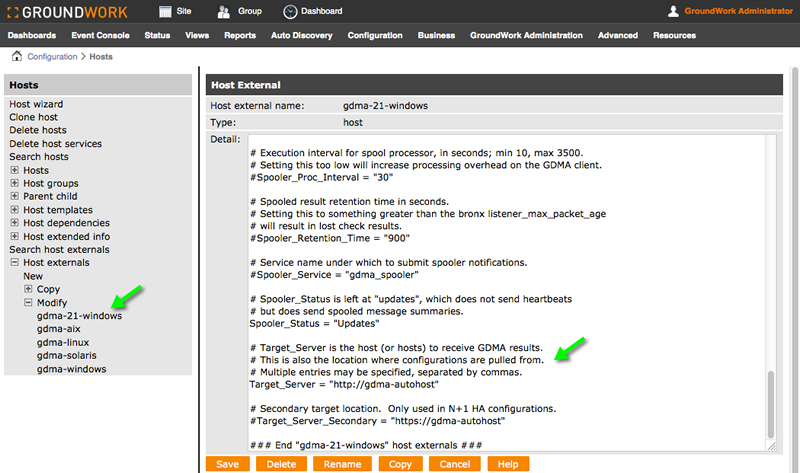Image resolution: width=800 pixels, height=473 pixels.
Task: Open the Reports menu
Action: point(240,35)
